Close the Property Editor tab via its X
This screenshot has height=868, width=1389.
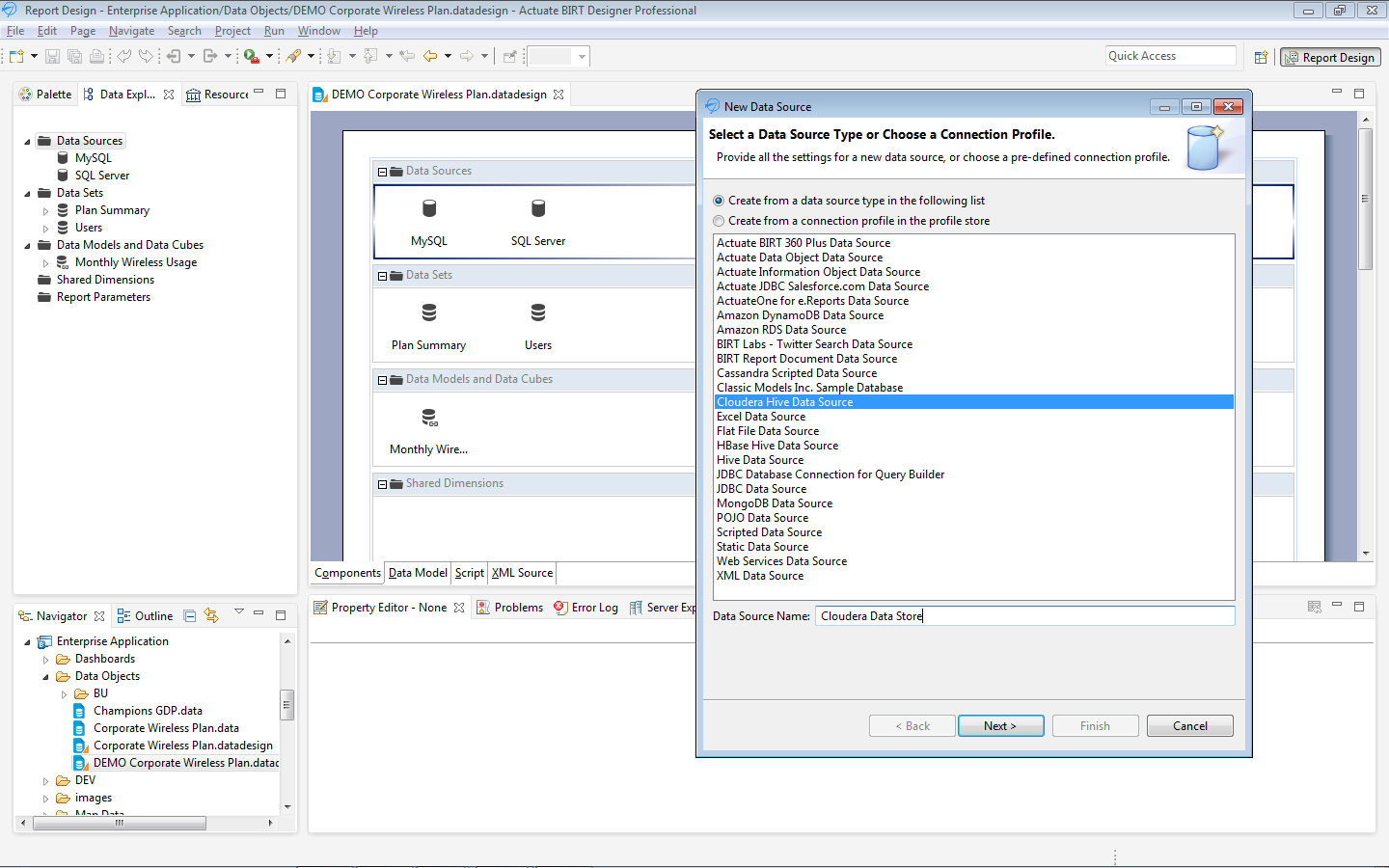459,608
